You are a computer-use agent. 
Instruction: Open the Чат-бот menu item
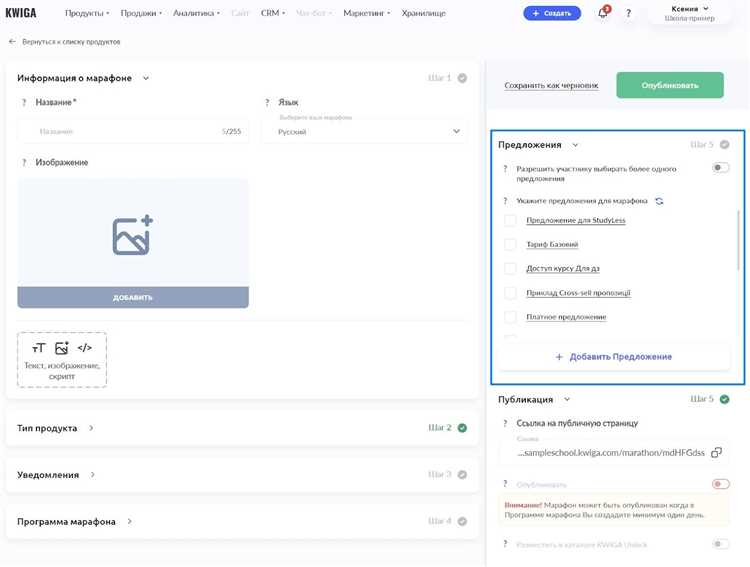[x=314, y=13]
